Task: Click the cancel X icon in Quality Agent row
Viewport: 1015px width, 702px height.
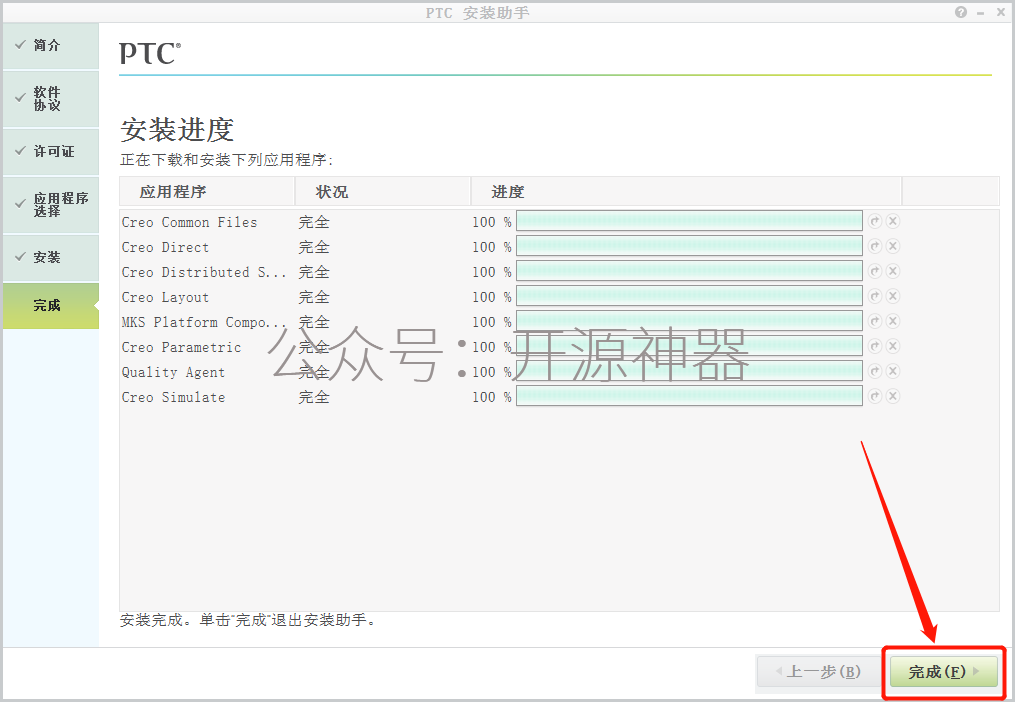Action: pos(893,371)
